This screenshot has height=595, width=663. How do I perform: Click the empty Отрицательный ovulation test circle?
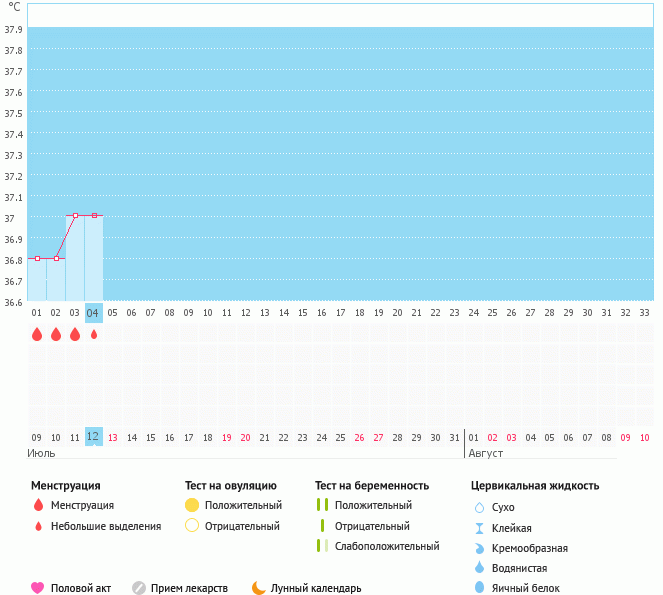point(192,526)
